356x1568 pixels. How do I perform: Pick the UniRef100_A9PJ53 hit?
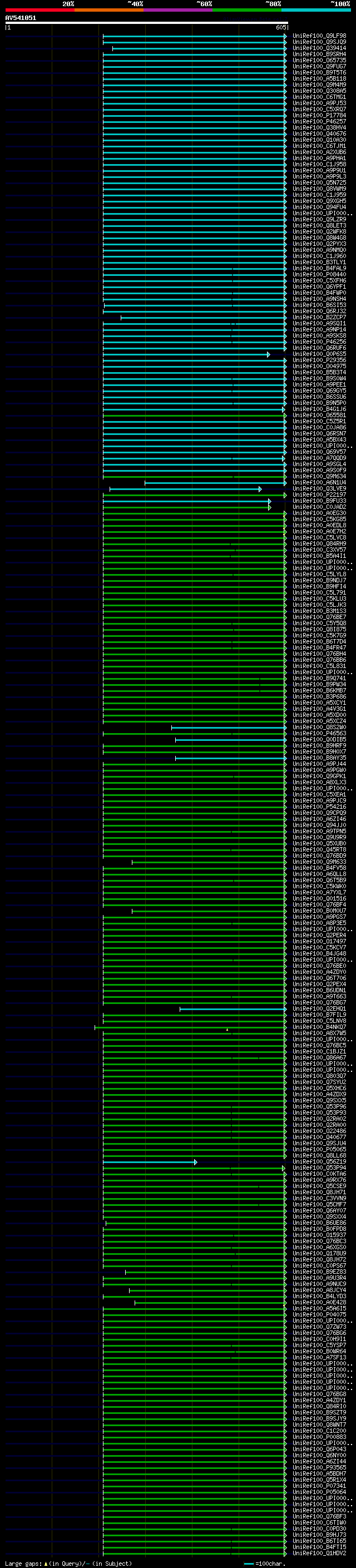pyautogui.click(x=319, y=103)
